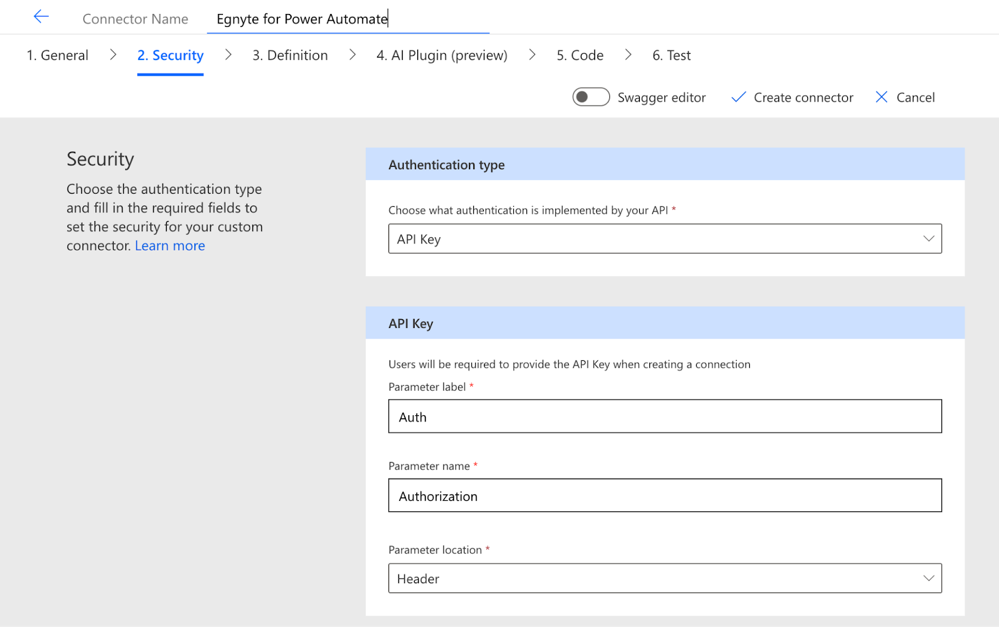Click the chevron between Definition and AI Plugin

coord(352,55)
